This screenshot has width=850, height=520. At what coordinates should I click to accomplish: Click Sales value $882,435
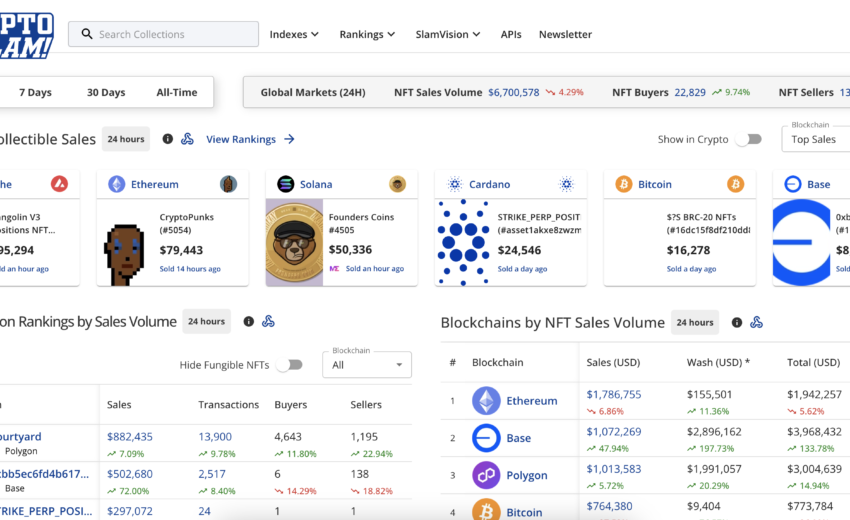130,436
